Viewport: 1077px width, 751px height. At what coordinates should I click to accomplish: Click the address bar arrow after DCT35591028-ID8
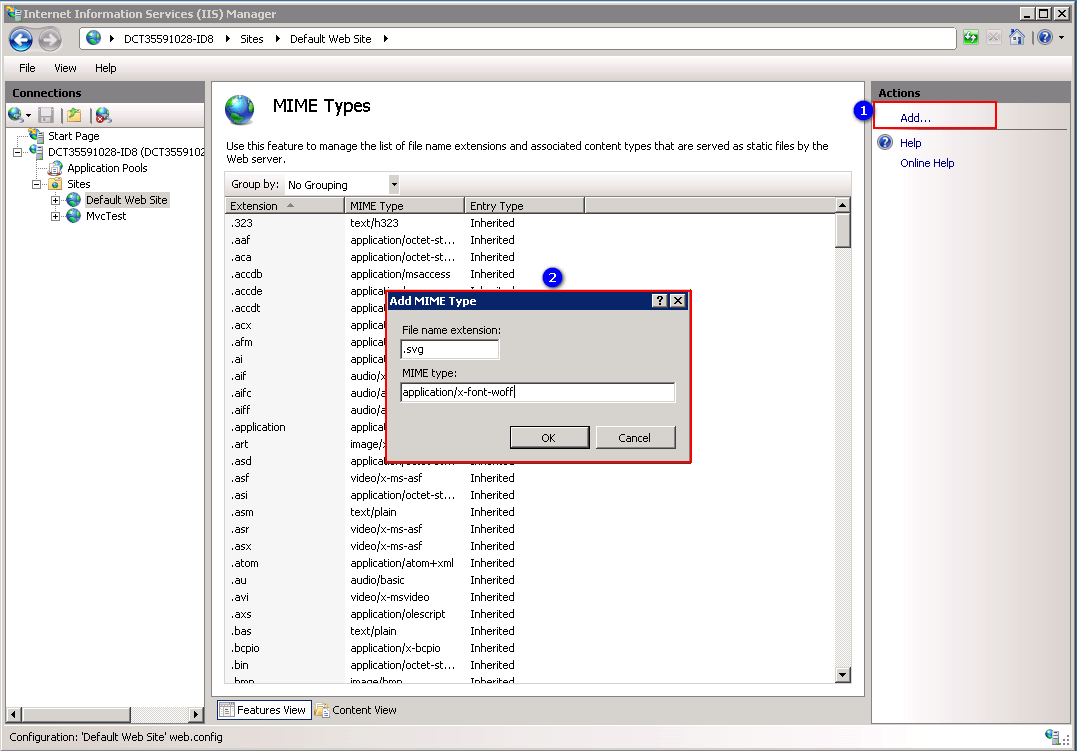227,38
